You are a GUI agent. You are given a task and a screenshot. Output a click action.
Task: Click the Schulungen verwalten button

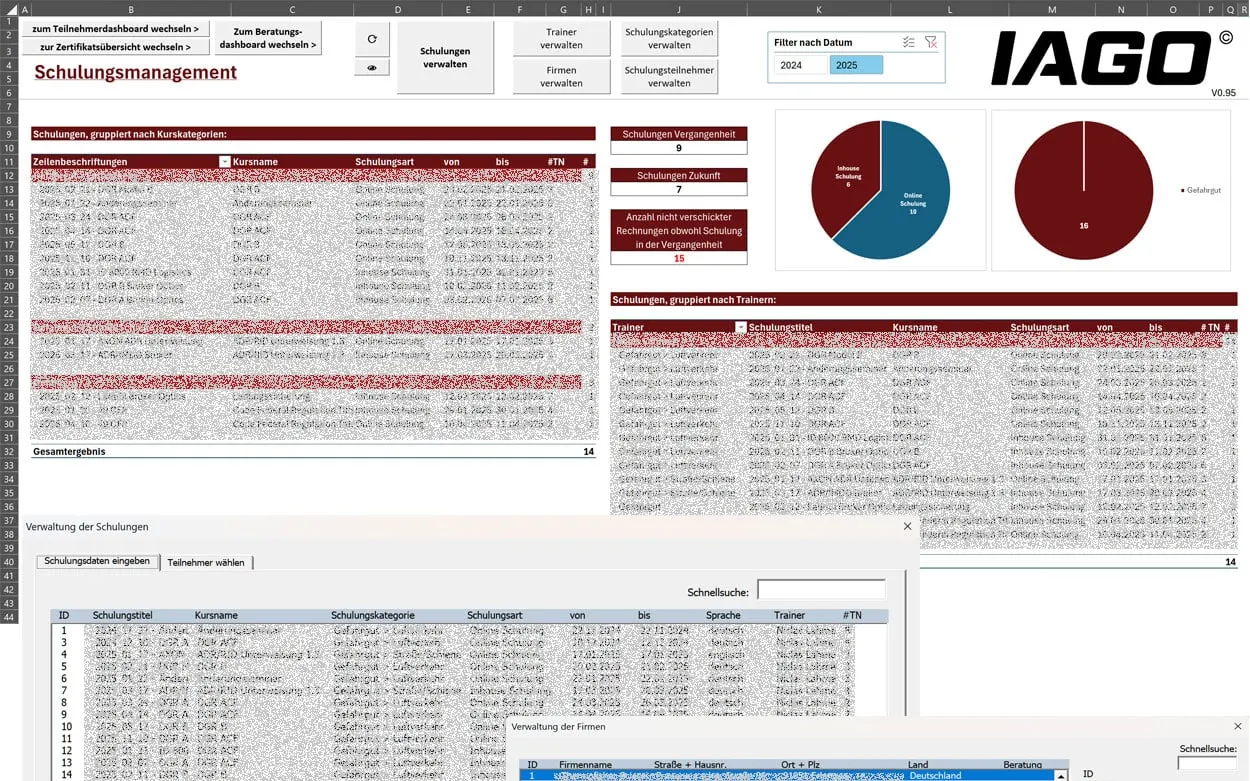coord(445,58)
